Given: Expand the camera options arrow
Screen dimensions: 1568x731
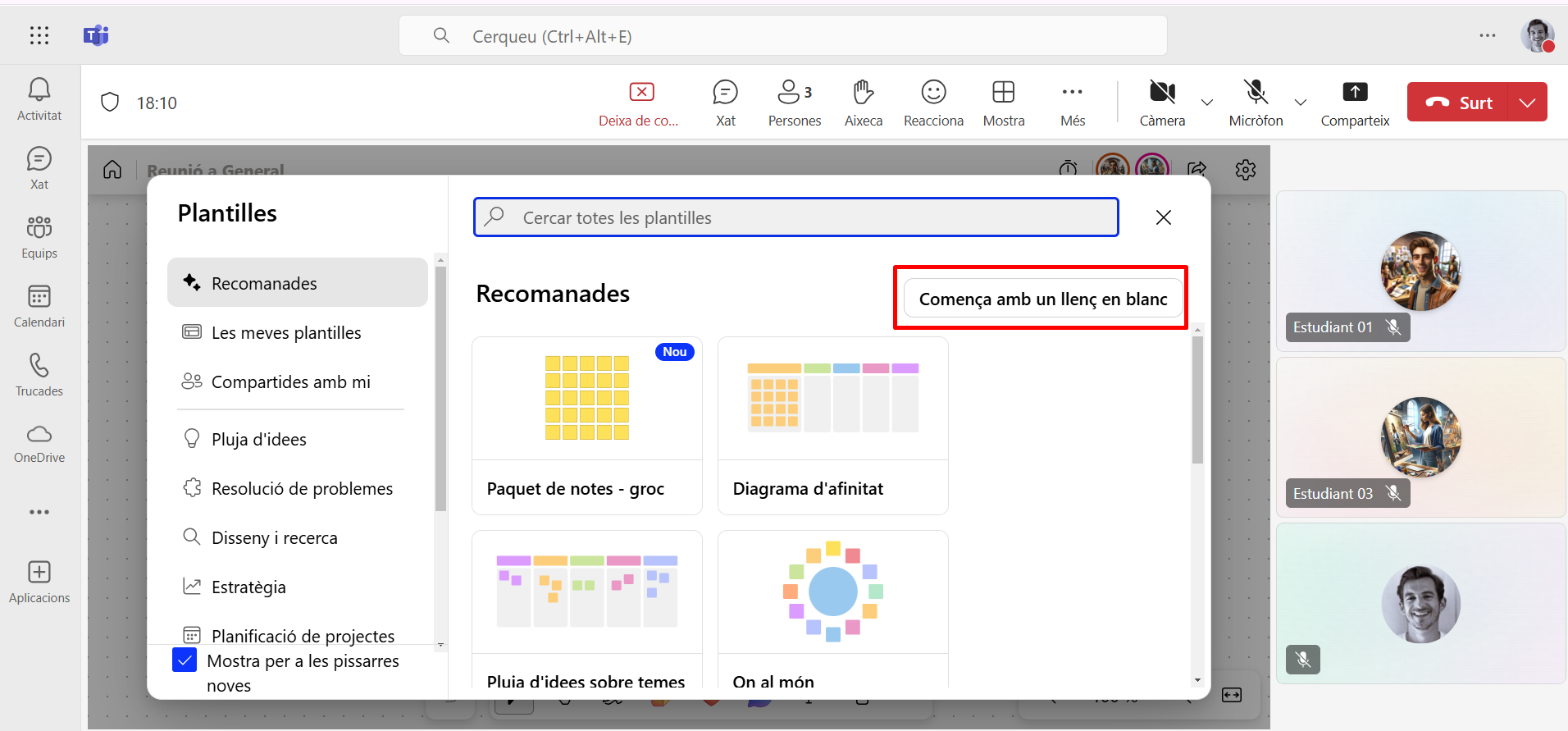Looking at the screenshot, I should coord(1207,103).
